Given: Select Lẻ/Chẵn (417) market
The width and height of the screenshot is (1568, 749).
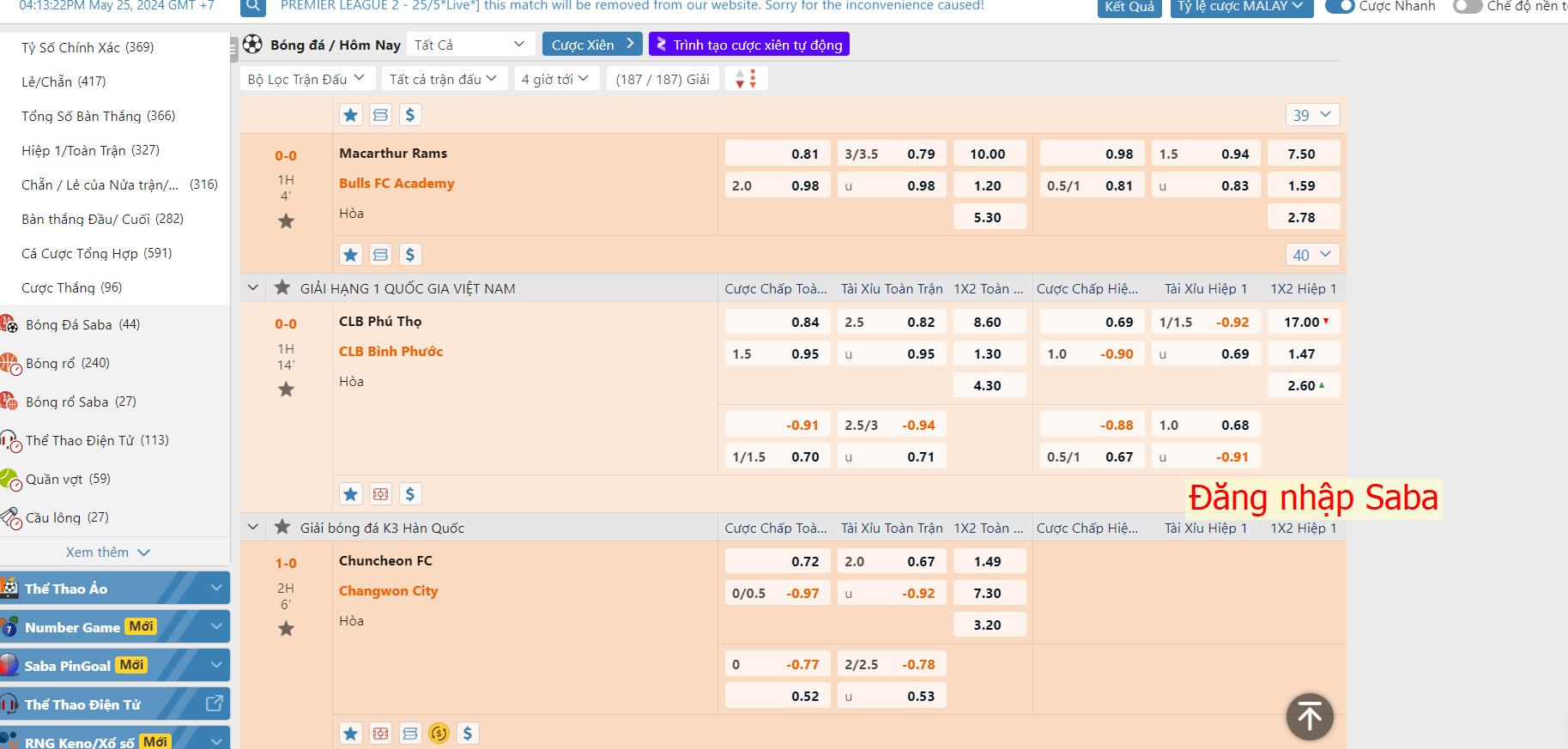Looking at the screenshot, I should [x=64, y=82].
